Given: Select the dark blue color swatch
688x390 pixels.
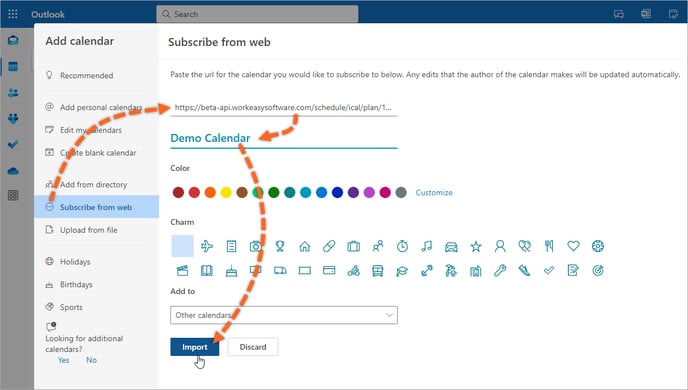Looking at the screenshot, I should click(x=337, y=192).
